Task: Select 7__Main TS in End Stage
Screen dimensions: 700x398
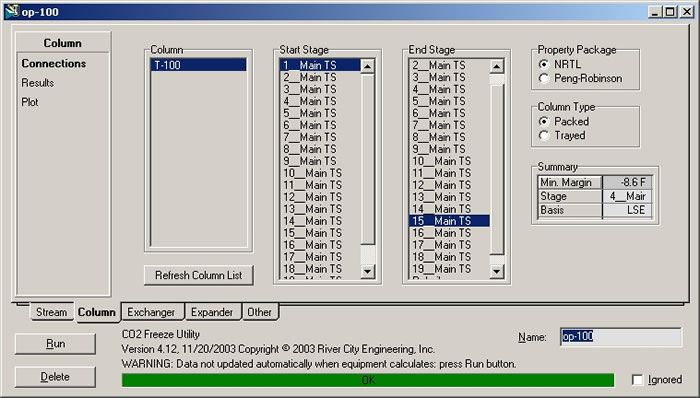Action: pos(449,125)
